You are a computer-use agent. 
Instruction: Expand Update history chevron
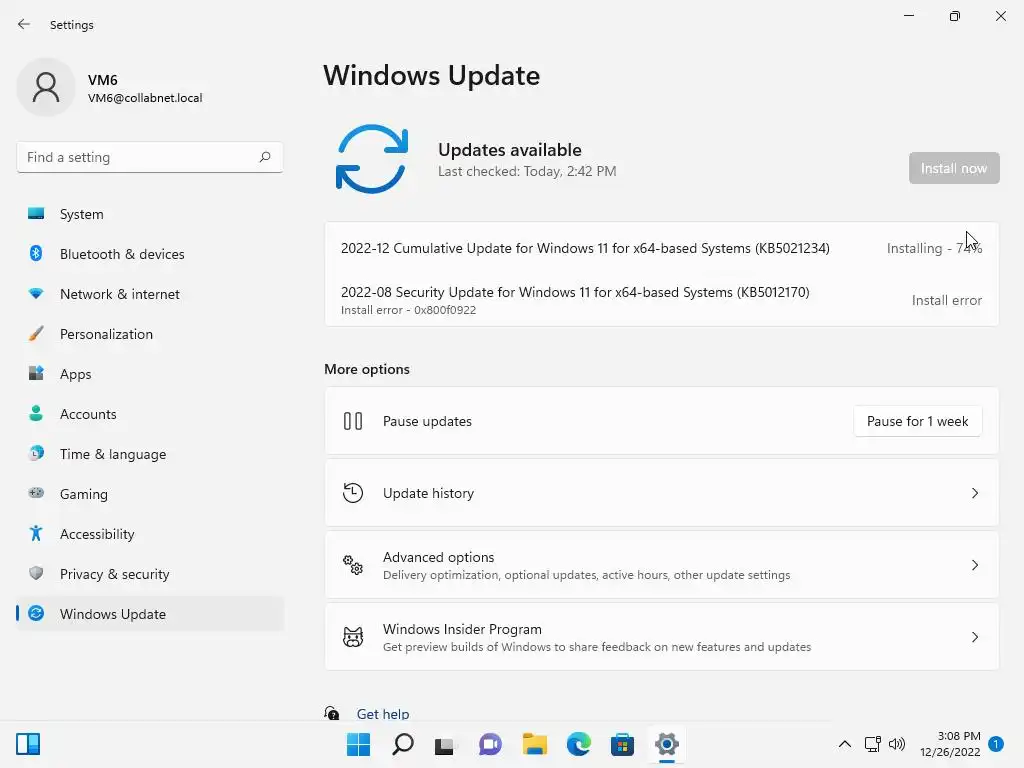pyautogui.click(x=974, y=493)
